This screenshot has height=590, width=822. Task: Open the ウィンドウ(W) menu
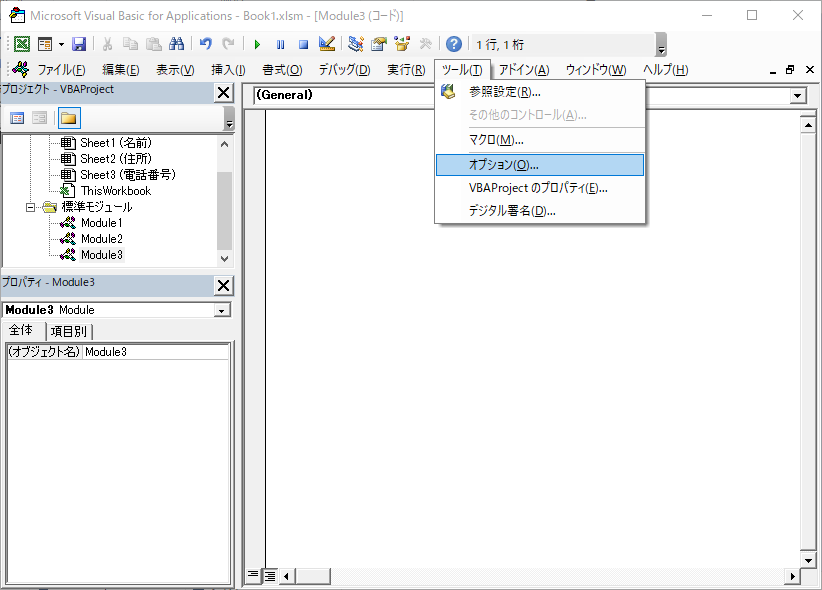pos(596,70)
